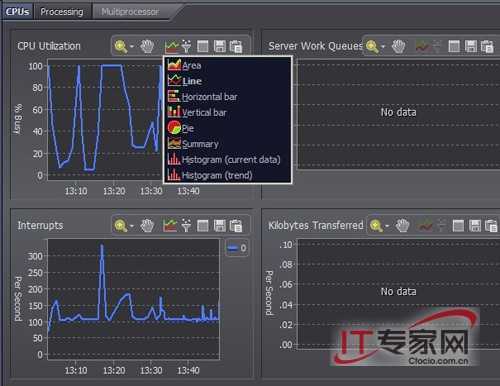
Task: Click No data text in Kilobytes Transferred
Action: [398, 292]
